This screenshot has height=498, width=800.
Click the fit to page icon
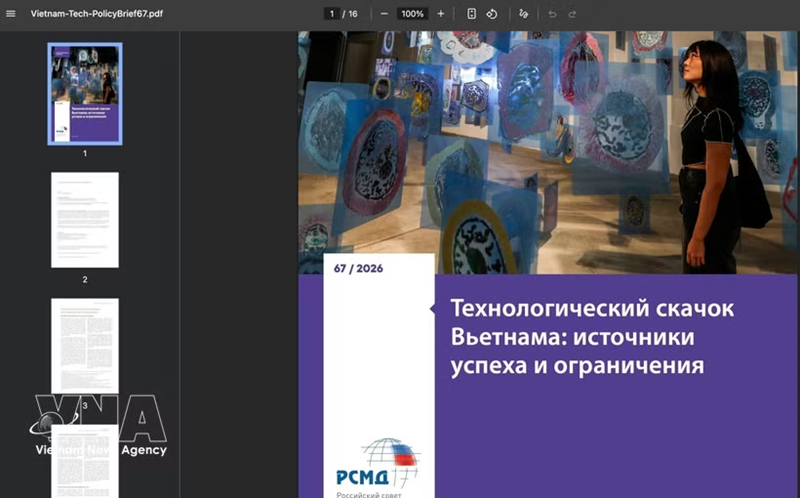point(471,14)
